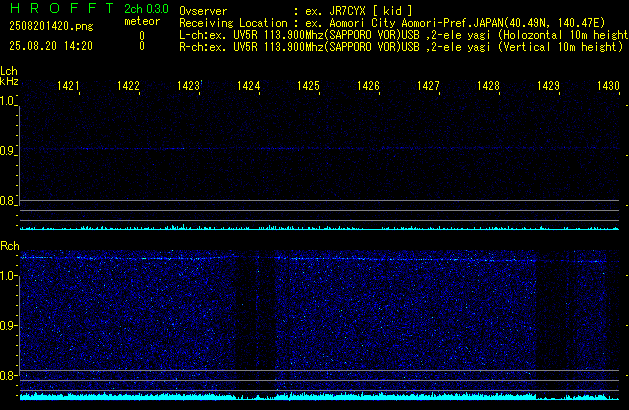Click the 1429 time marker
The width and height of the screenshot is (629, 410).
[x=548, y=86]
